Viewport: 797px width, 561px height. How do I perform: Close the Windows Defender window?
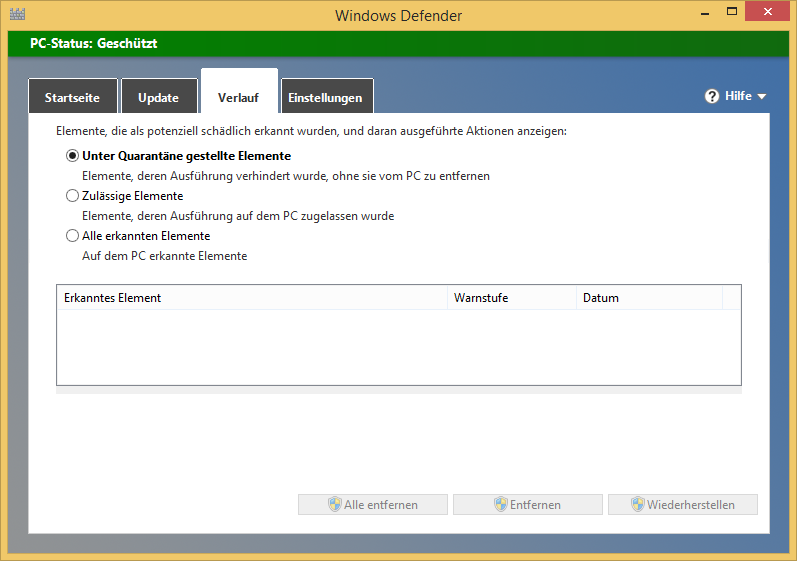click(x=768, y=11)
